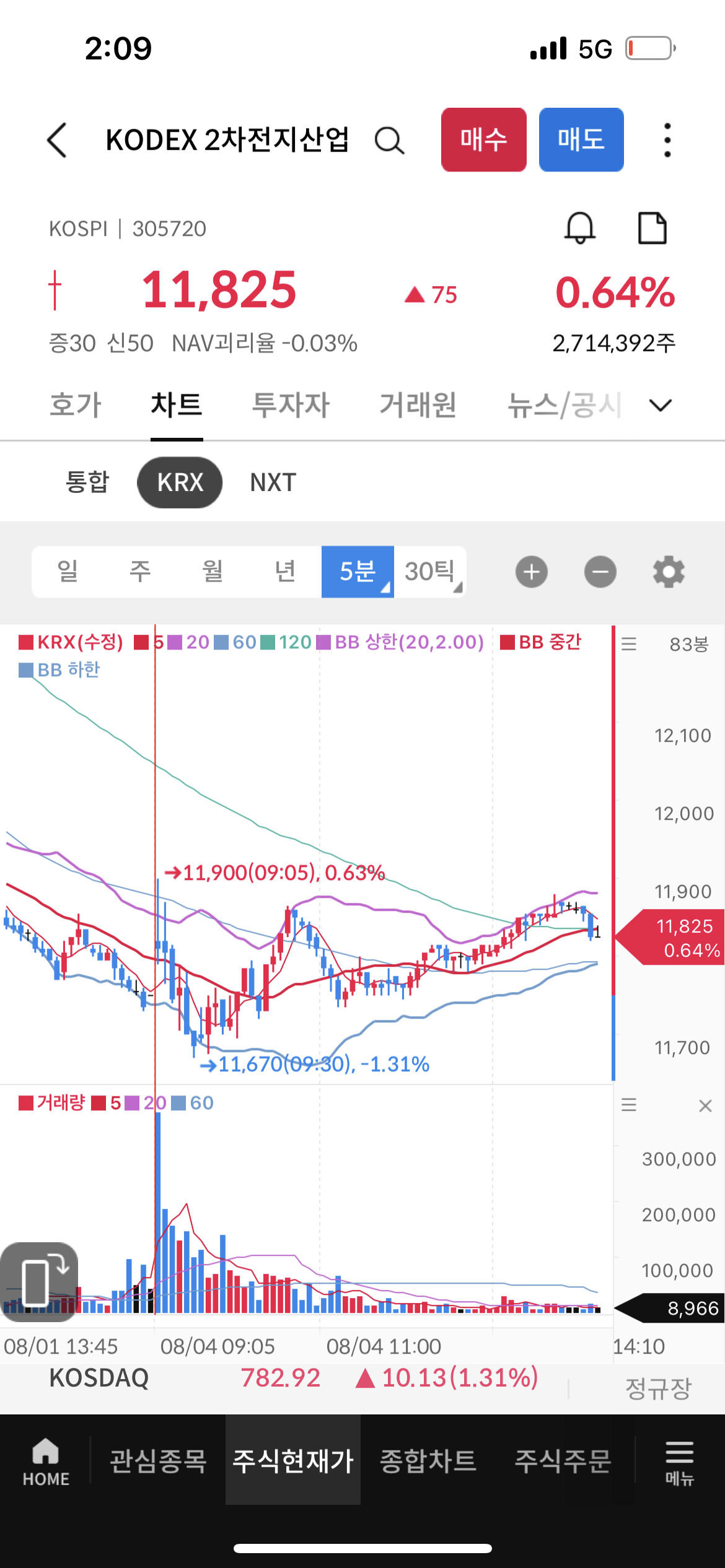Zoom in chart with plus icon
The width and height of the screenshot is (725, 1568).
pyautogui.click(x=531, y=572)
